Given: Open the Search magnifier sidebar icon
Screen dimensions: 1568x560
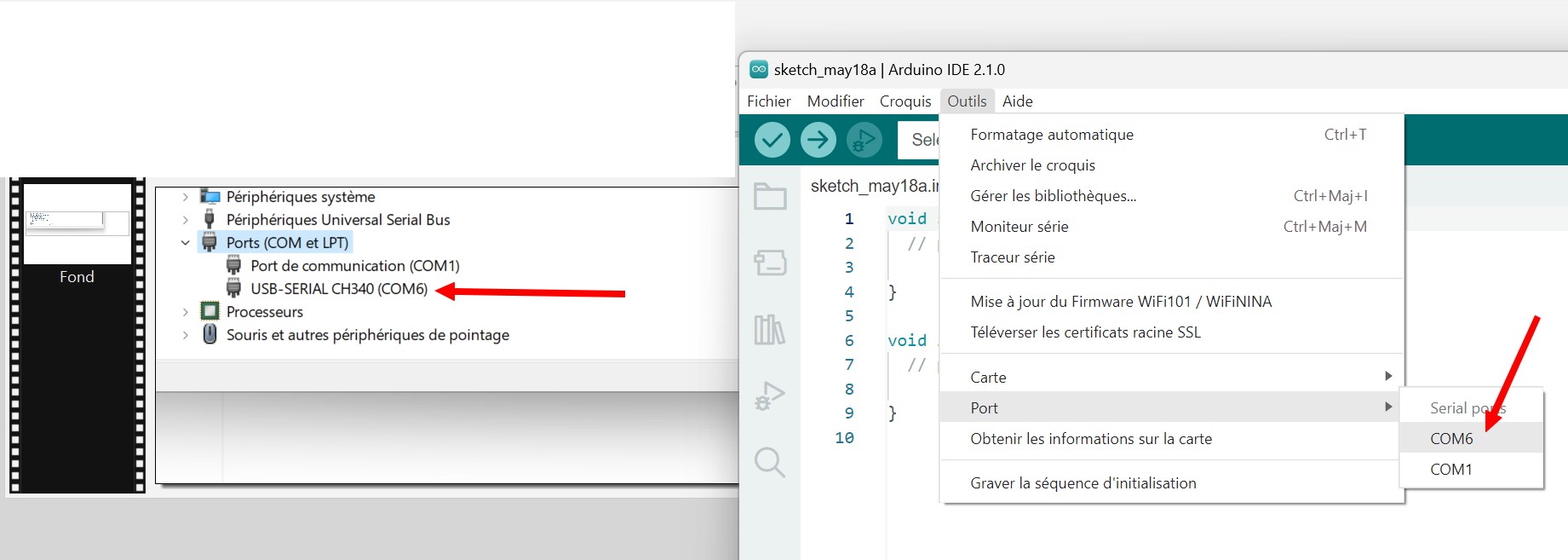Looking at the screenshot, I should (x=770, y=462).
